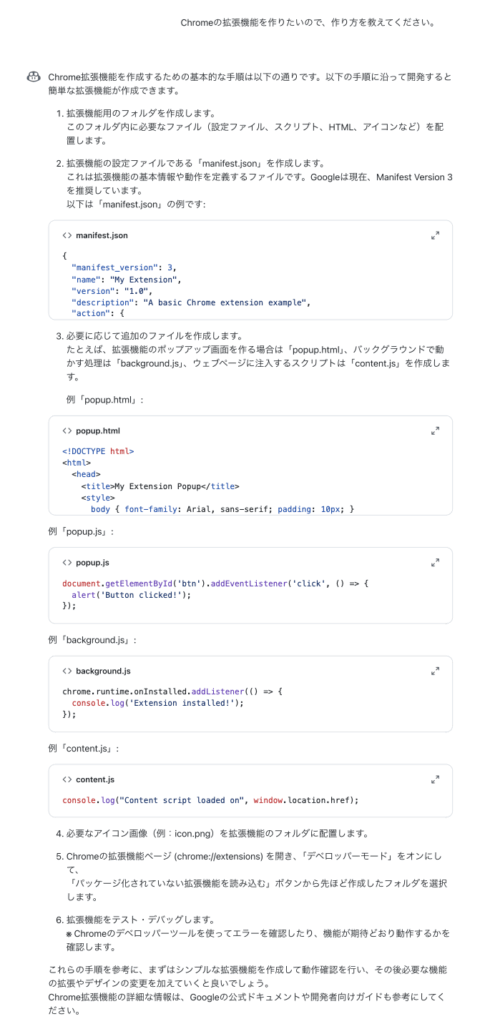This screenshot has width=485, height=1024.
Task: Click the user message about Chrome拡張機能
Action: click(308, 23)
